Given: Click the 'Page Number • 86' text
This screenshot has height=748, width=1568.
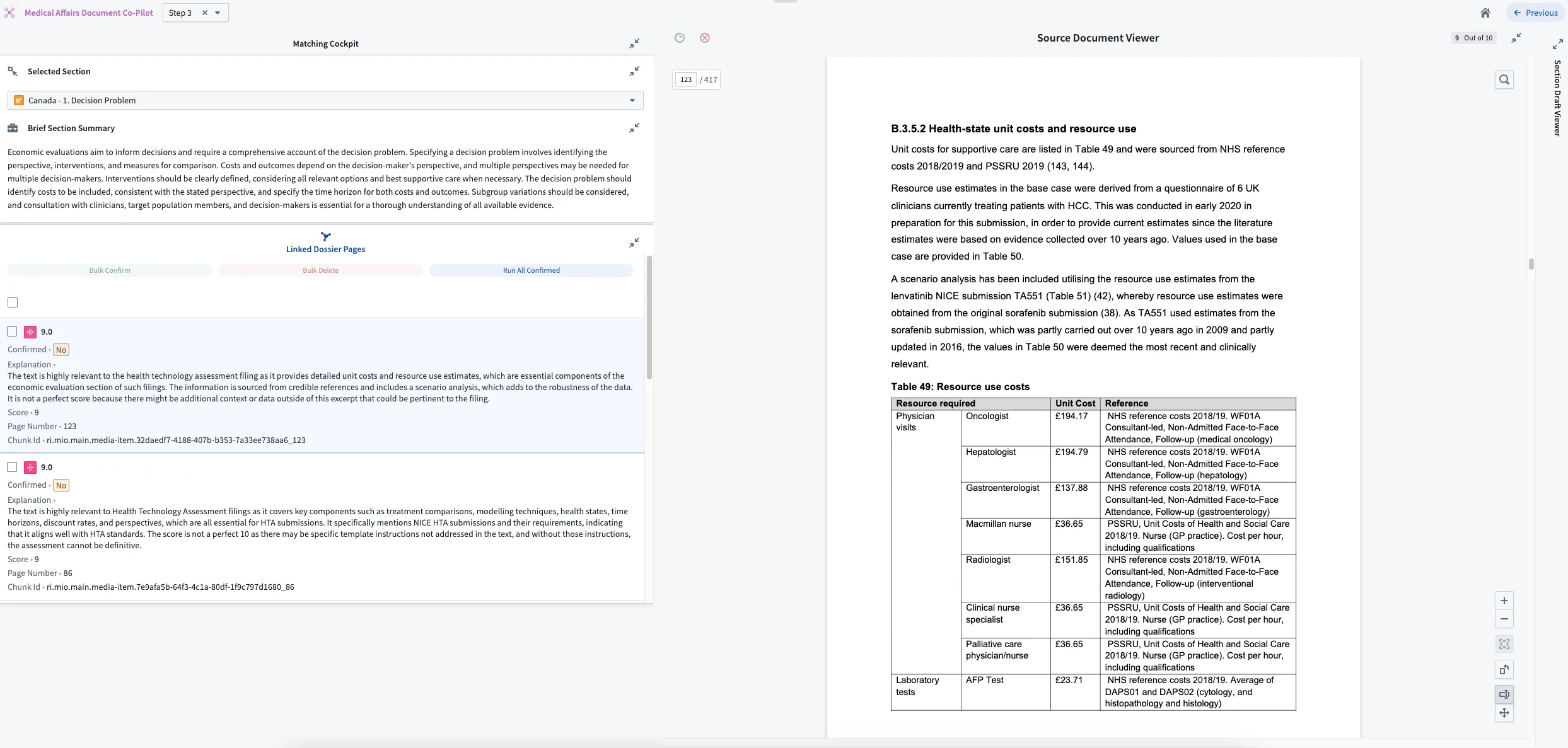Looking at the screenshot, I should point(40,573).
